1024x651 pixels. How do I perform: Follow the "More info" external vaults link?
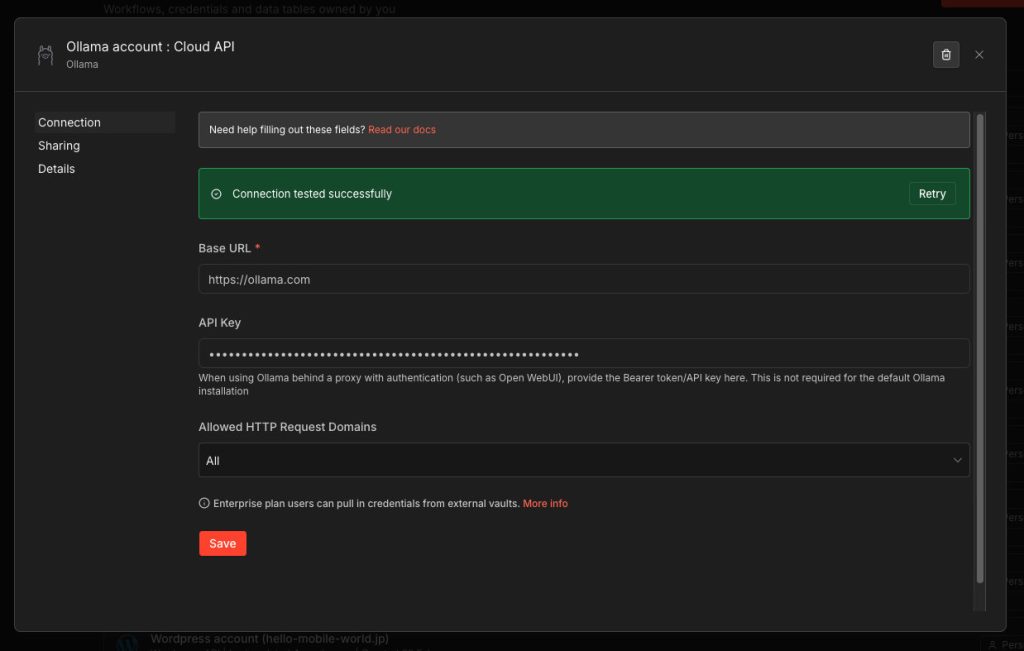pyautogui.click(x=545, y=504)
